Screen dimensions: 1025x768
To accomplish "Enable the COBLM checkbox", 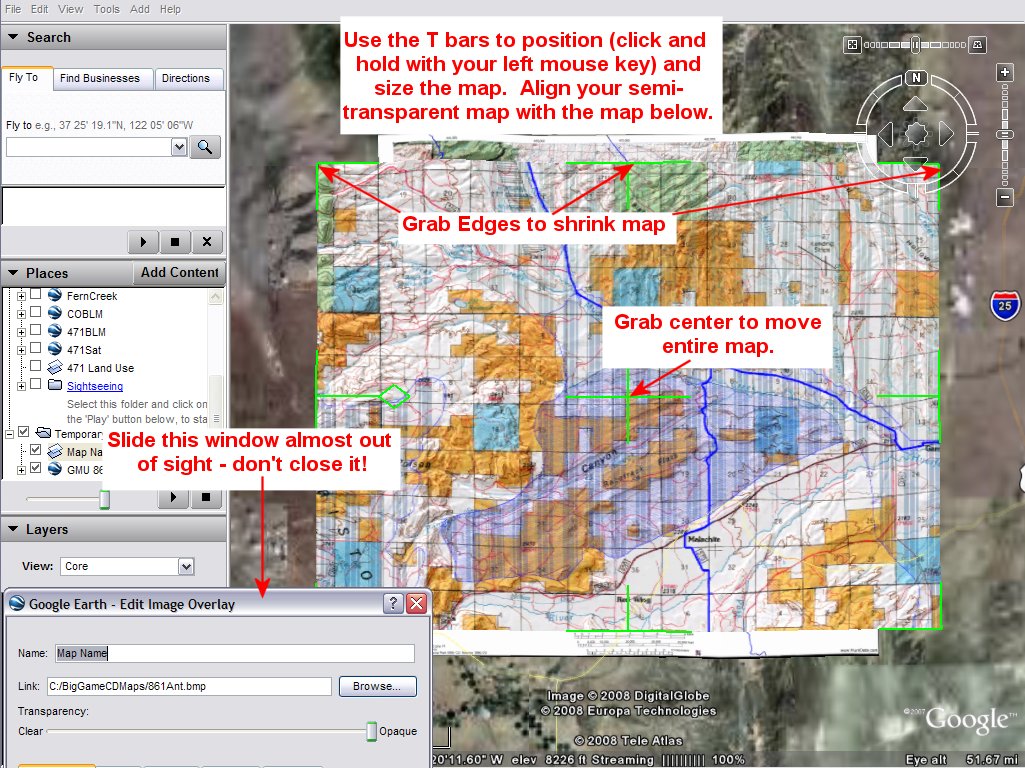I will tap(36, 312).
